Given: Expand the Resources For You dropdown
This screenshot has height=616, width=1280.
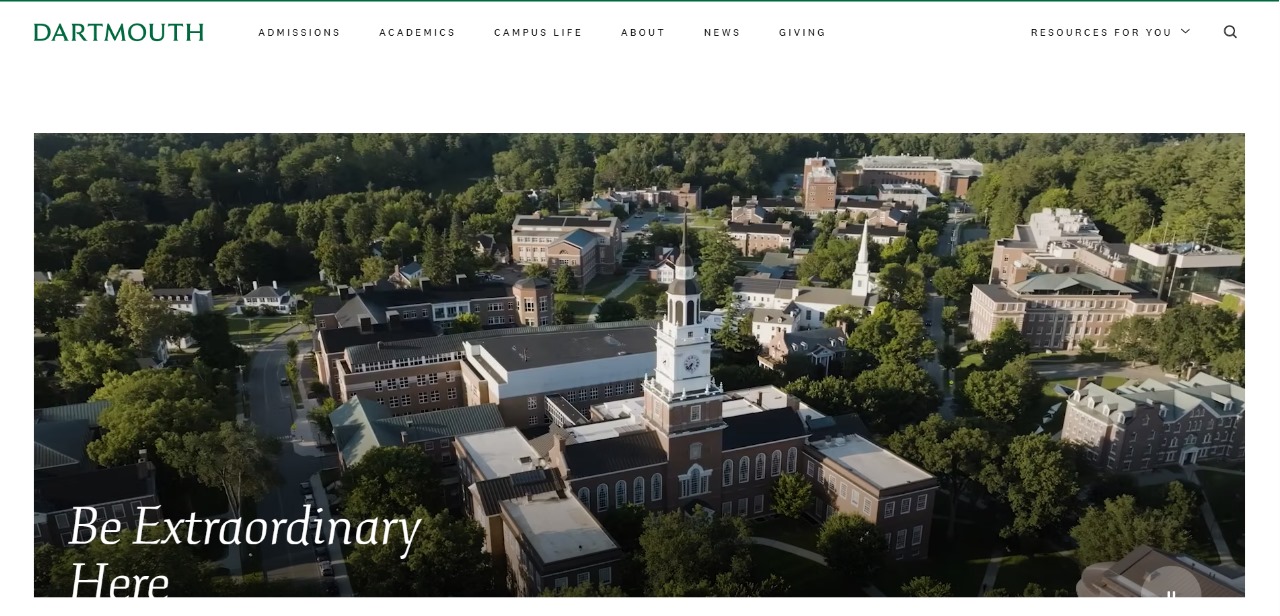Looking at the screenshot, I should (x=1110, y=32).
